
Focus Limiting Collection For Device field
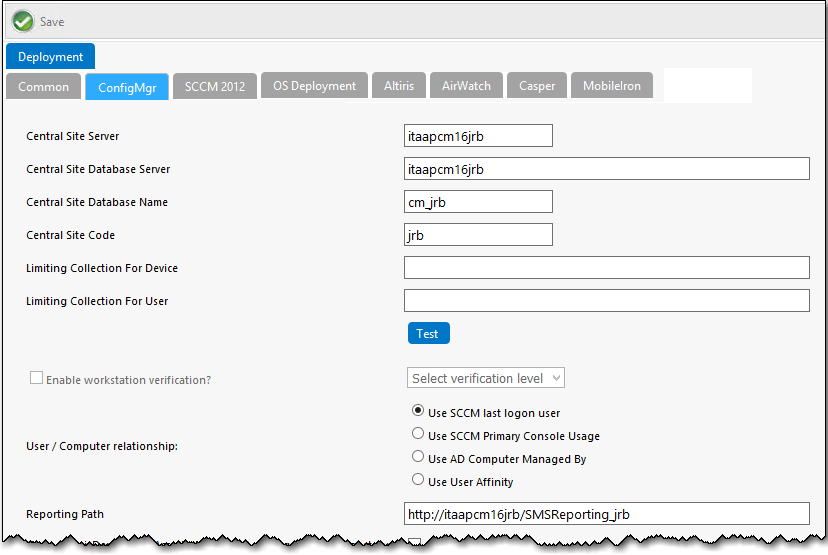[x=606, y=268]
